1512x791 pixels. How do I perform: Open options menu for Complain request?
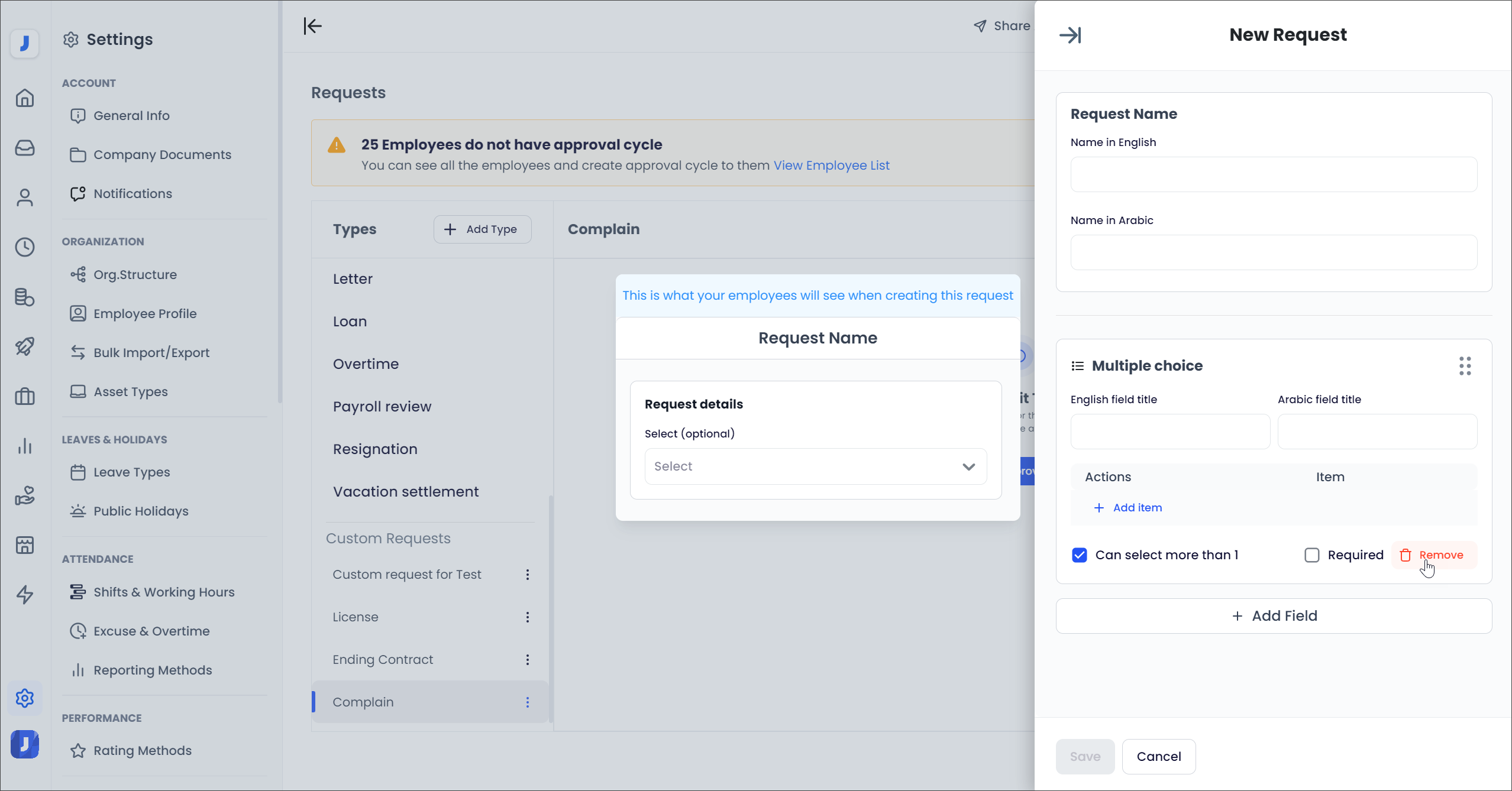click(x=527, y=702)
